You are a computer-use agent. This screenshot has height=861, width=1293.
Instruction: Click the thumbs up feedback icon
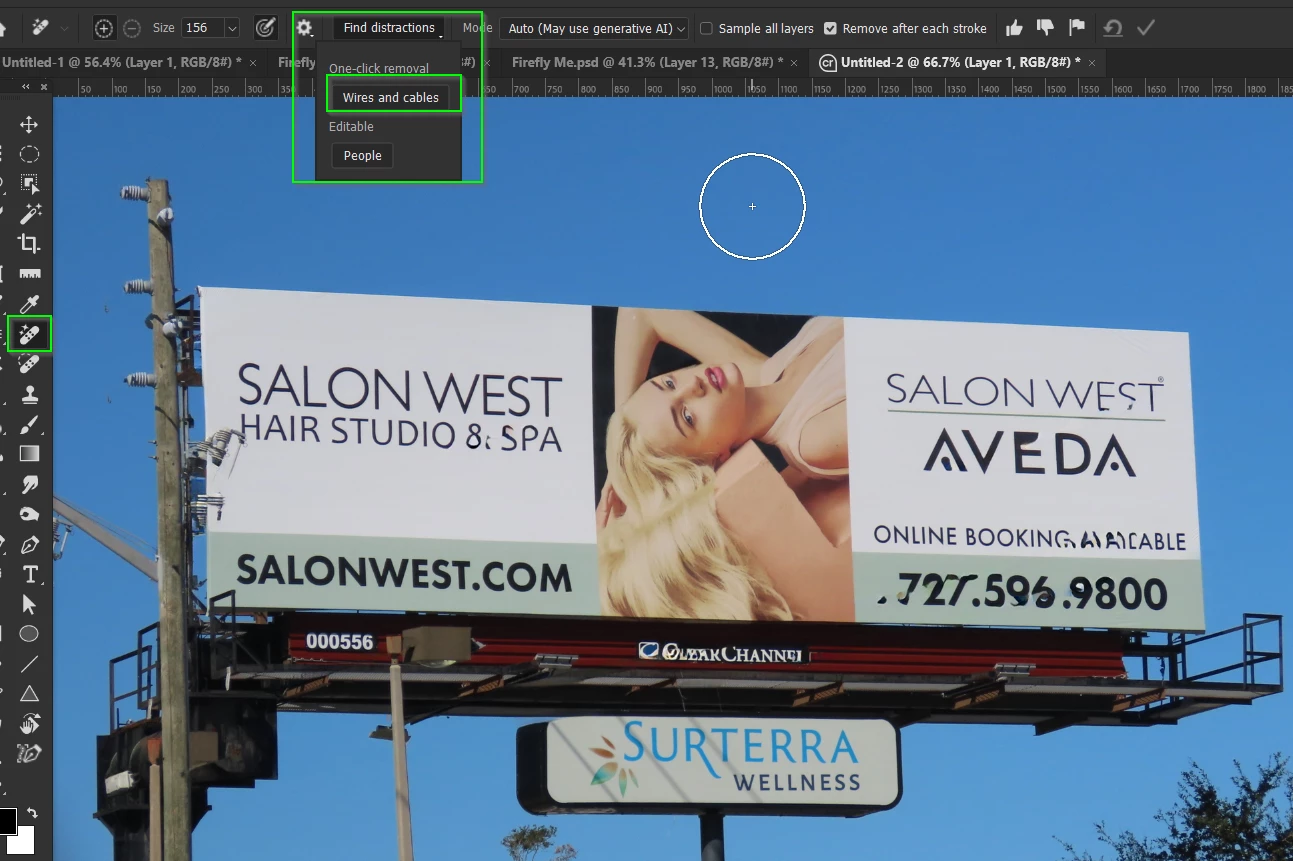pos(1013,28)
